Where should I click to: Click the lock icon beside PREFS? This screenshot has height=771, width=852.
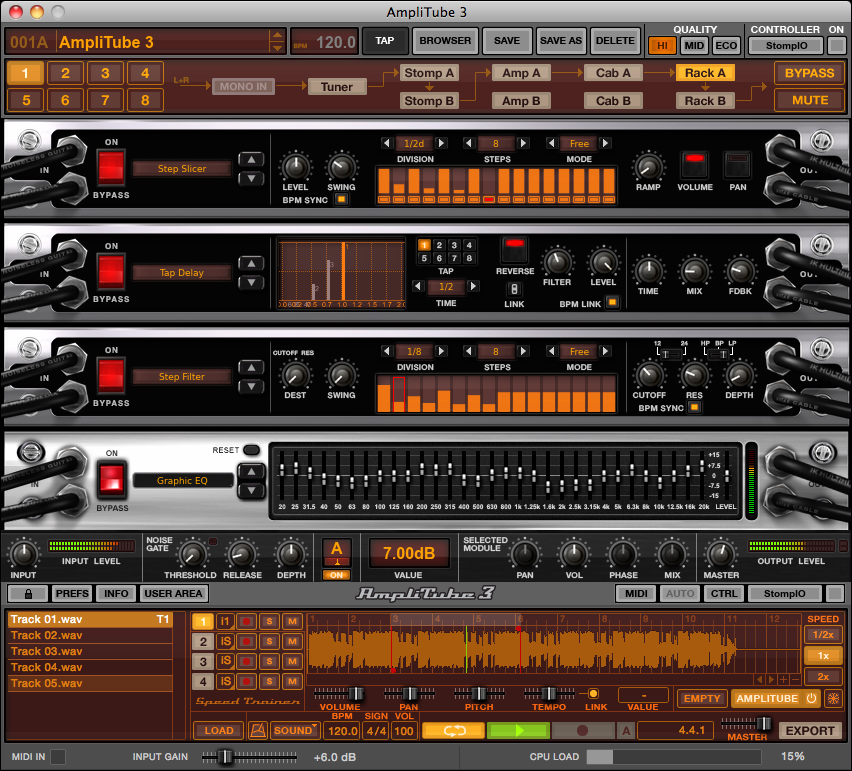pos(28,593)
